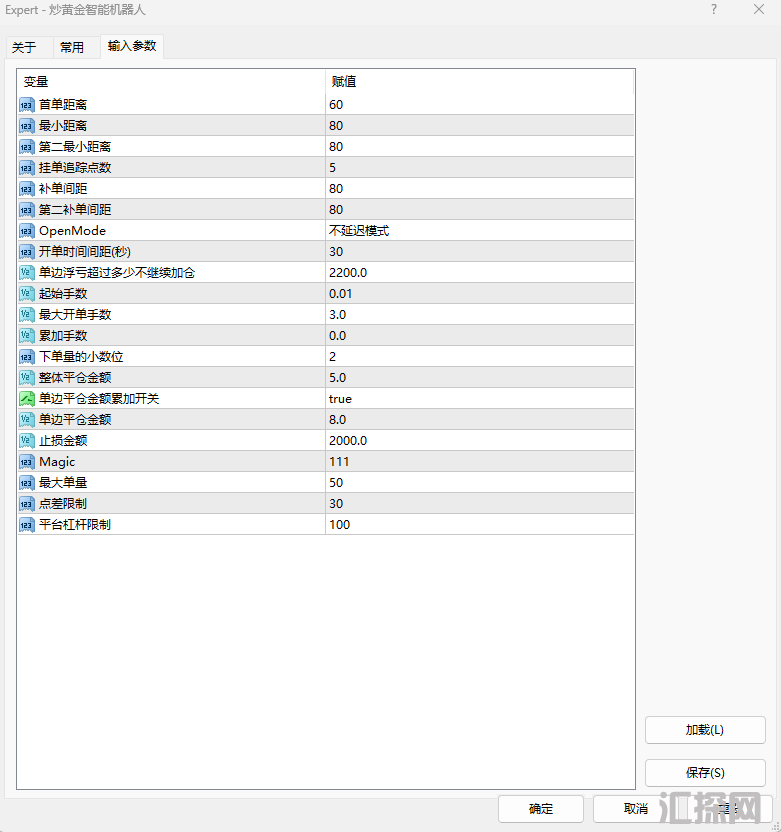Image resolution: width=781 pixels, height=832 pixels.
Task: Click the integer icon beside 补单间距
Action: pyautogui.click(x=27, y=188)
